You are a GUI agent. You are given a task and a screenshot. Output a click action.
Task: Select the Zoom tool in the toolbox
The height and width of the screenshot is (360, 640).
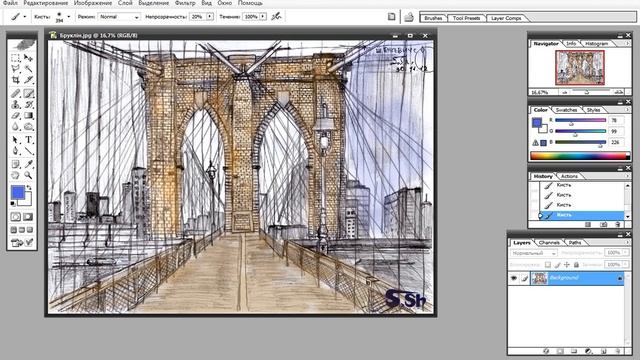[28, 175]
